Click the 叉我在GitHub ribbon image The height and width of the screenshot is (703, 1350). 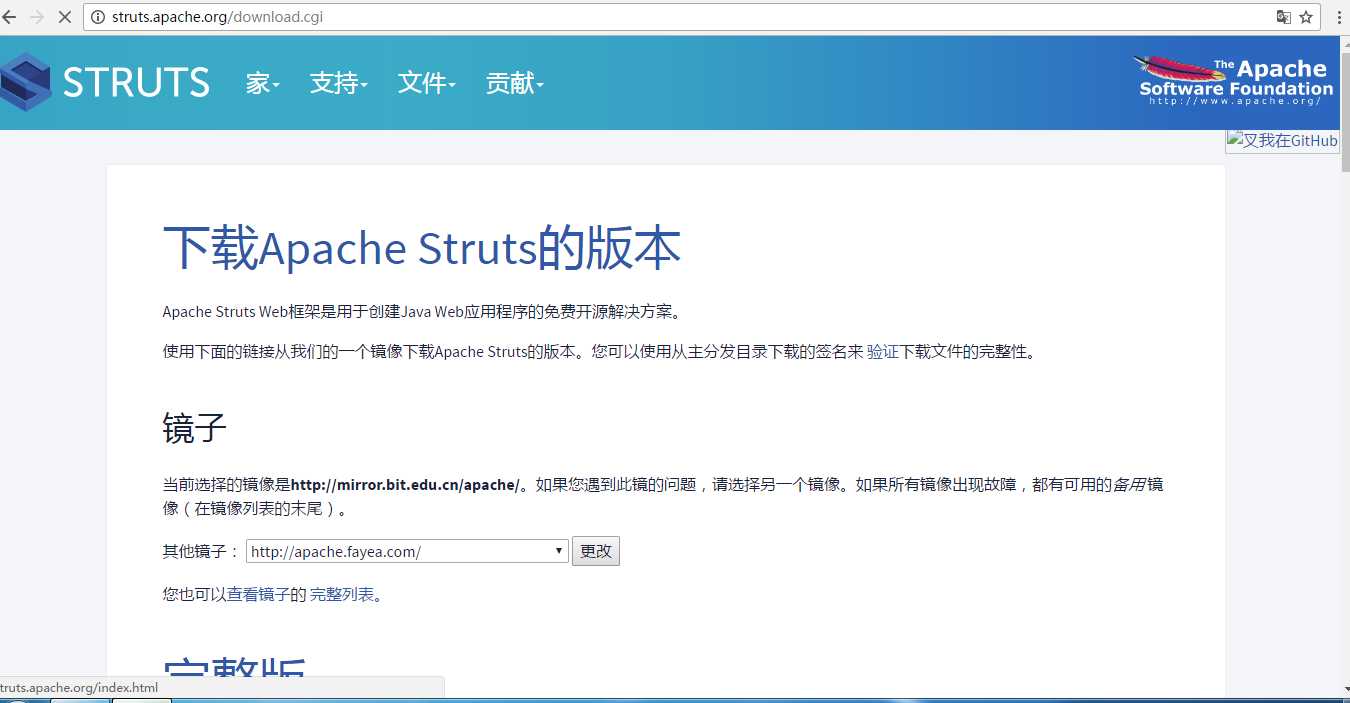point(1282,141)
